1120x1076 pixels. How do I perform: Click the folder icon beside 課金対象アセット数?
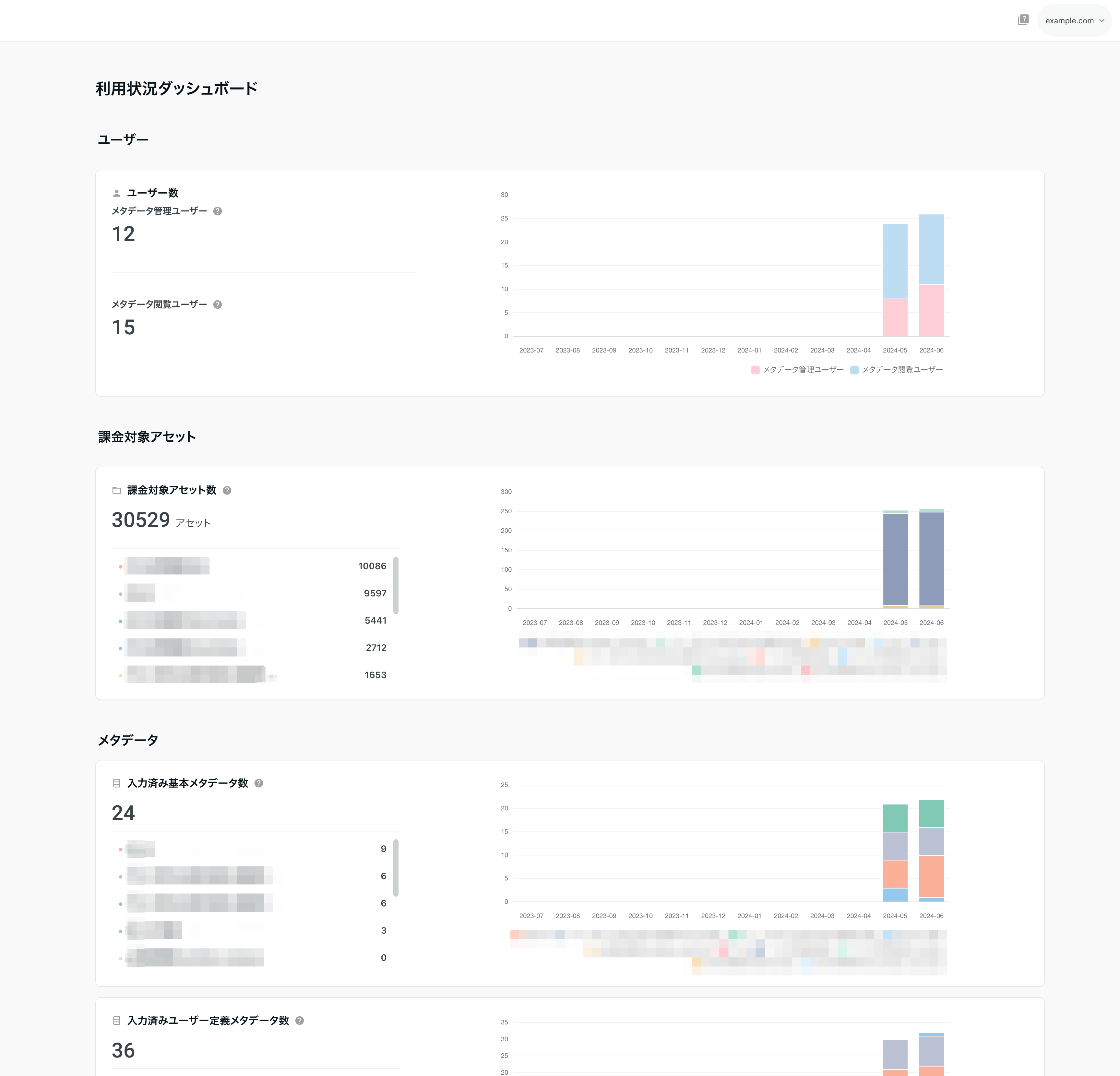[116, 490]
